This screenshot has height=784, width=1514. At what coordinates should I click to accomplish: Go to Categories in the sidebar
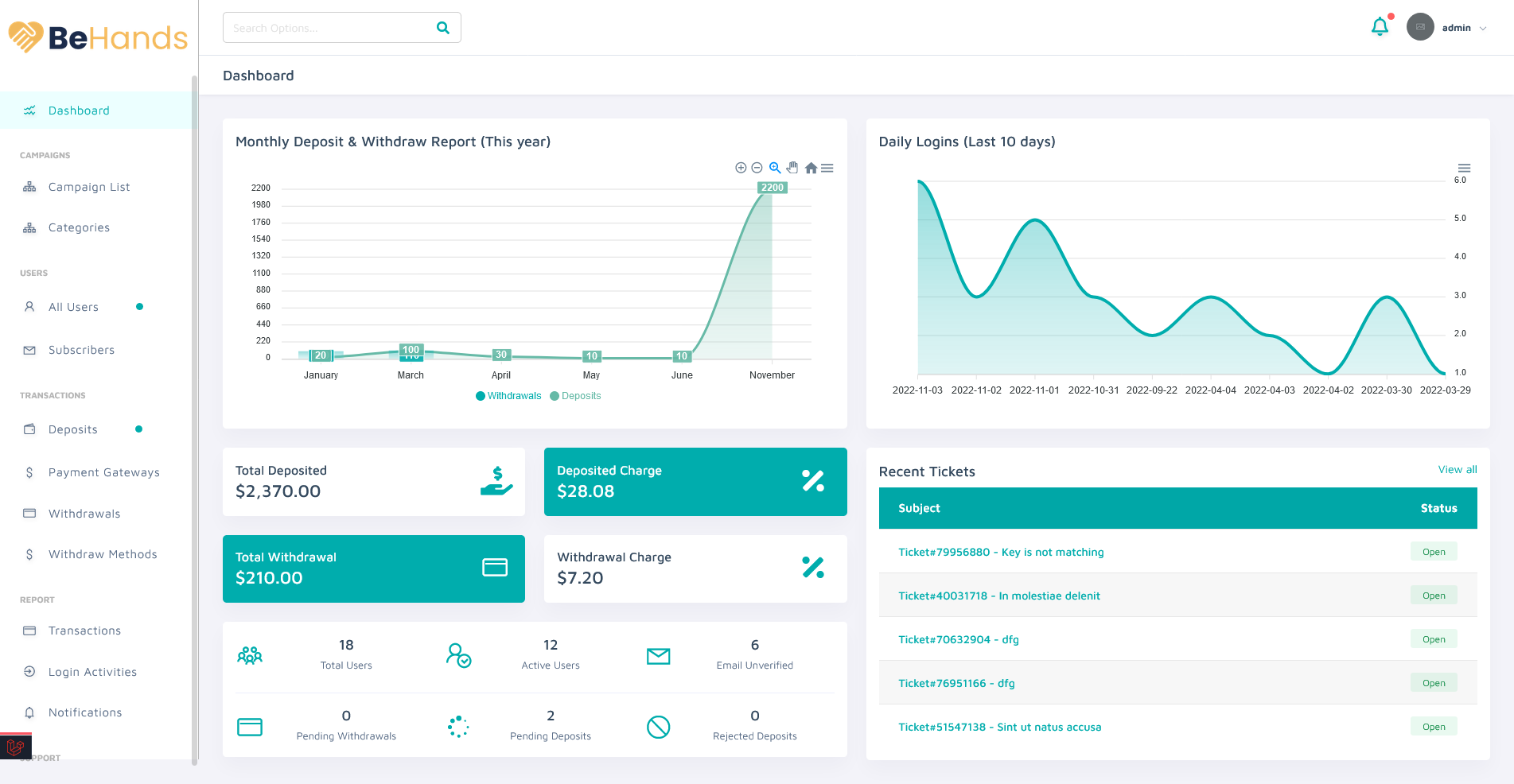point(79,227)
